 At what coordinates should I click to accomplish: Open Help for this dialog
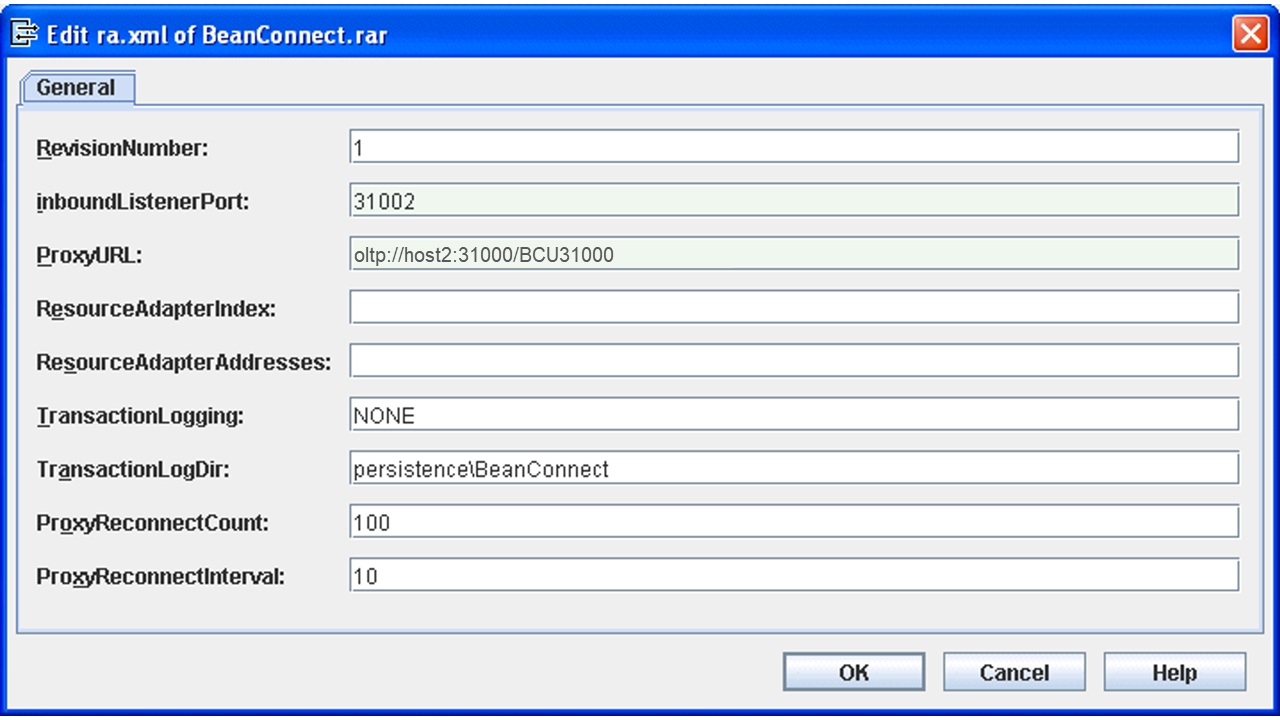[1174, 672]
